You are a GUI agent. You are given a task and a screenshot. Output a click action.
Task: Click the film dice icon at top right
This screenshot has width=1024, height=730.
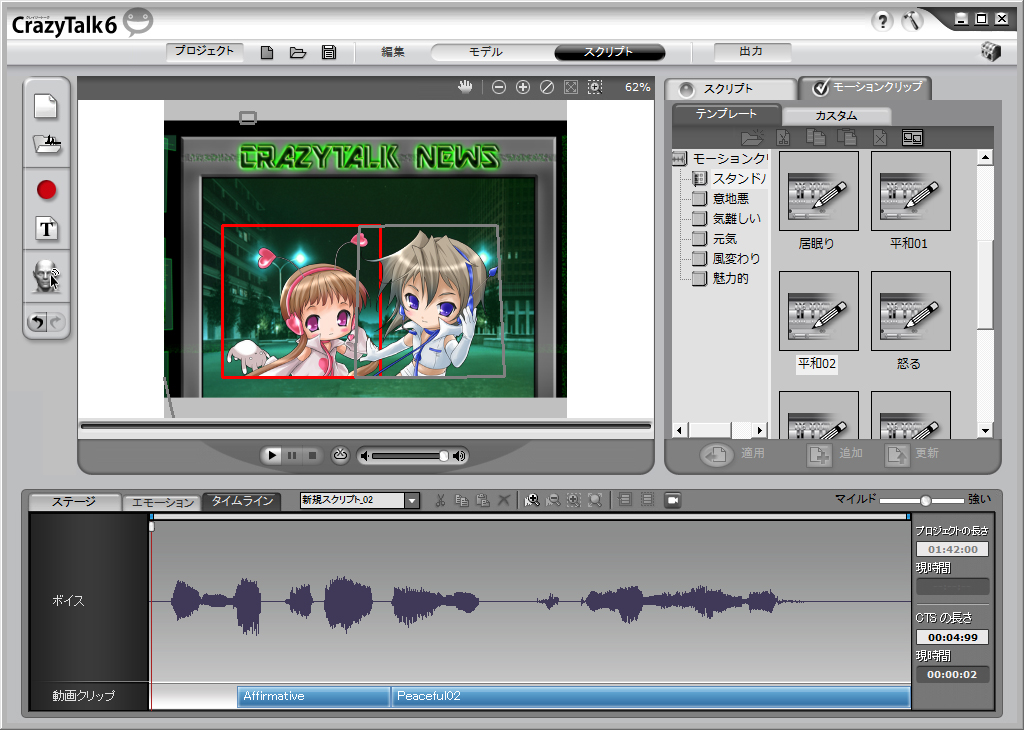coord(991,52)
